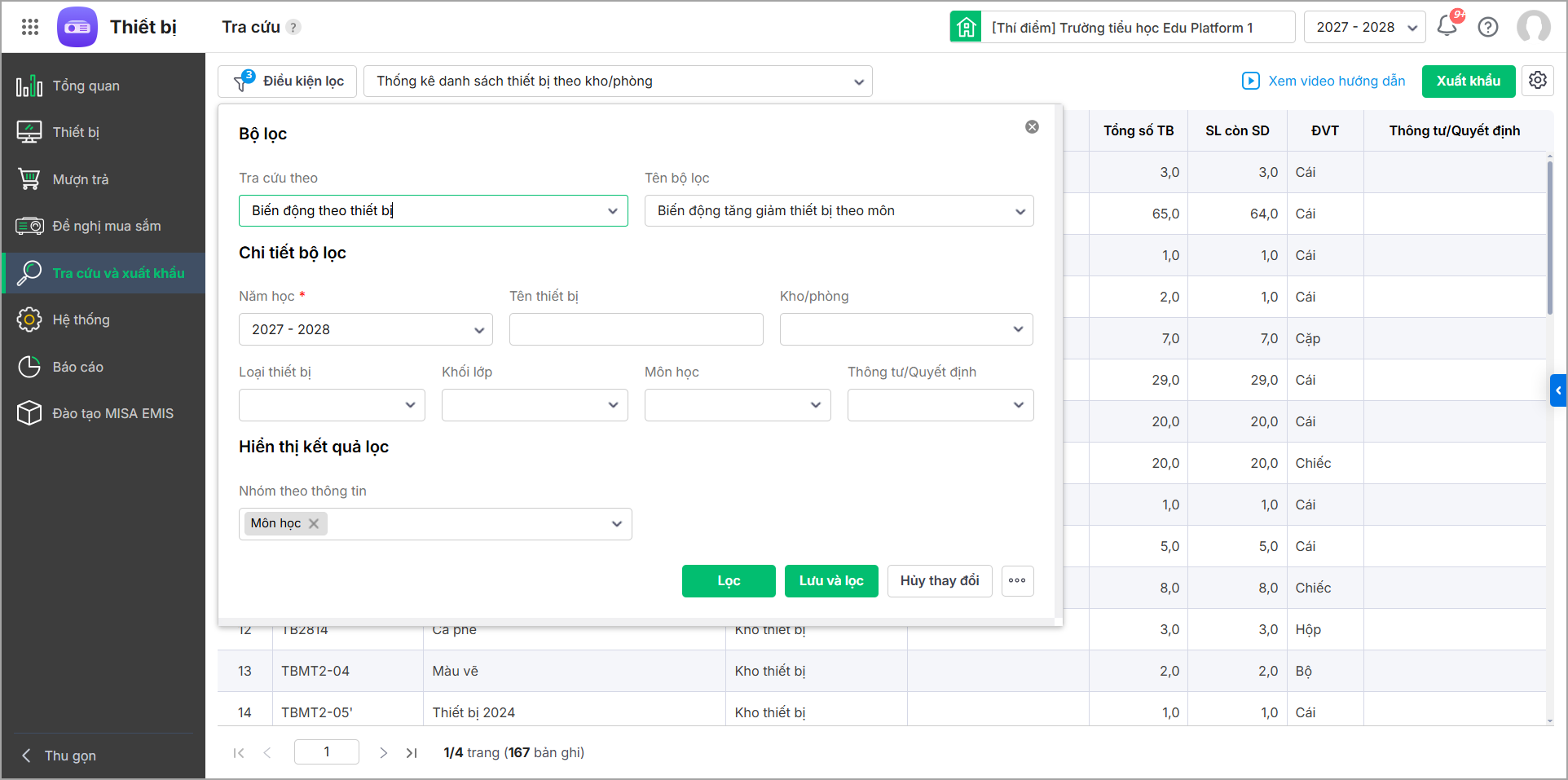Remove the Môn học grouping tag
Image resolution: width=1568 pixels, height=780 pixels.
[314, 523]
